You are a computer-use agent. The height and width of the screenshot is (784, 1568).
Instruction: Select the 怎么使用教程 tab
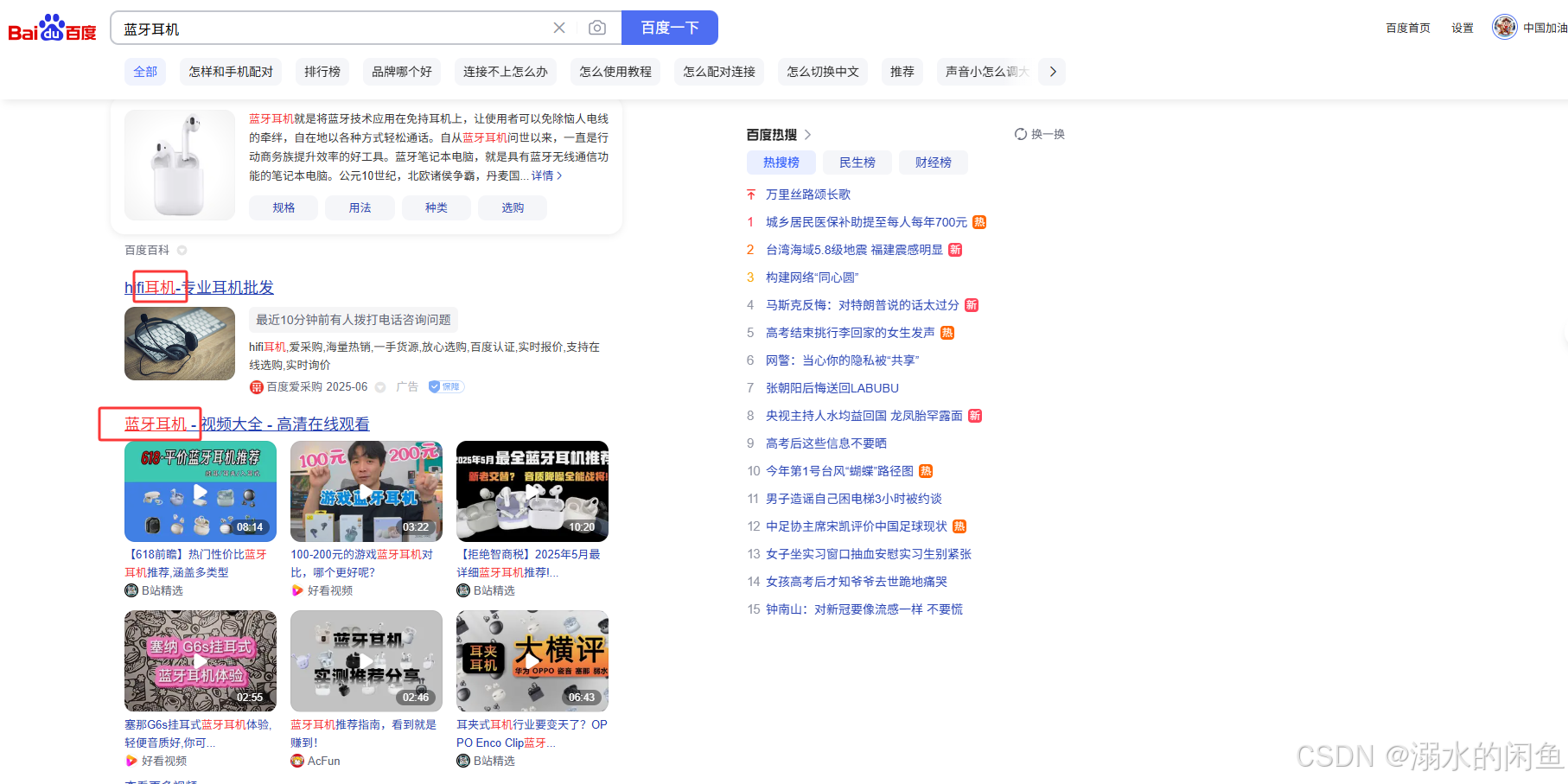coord(615,72)
